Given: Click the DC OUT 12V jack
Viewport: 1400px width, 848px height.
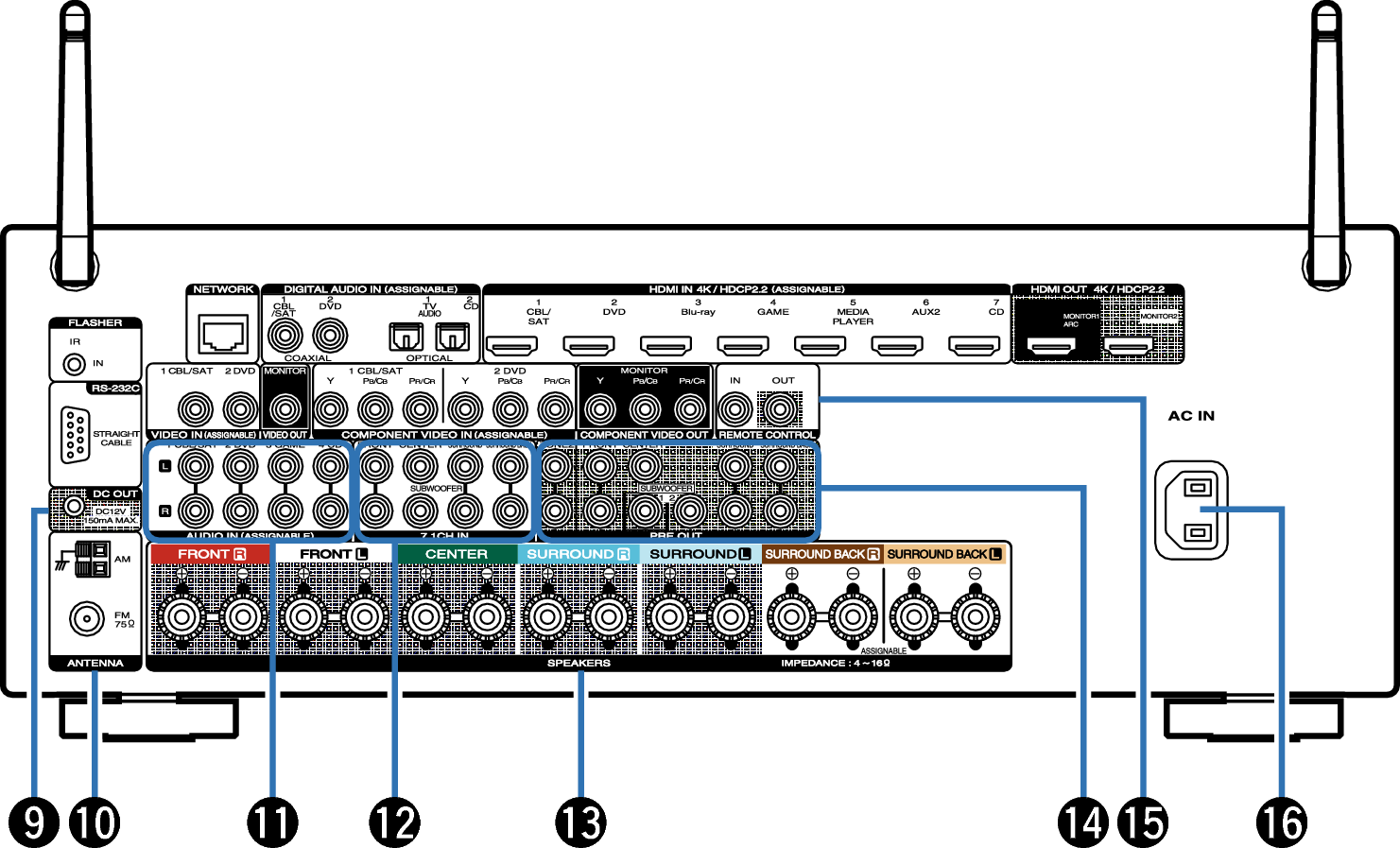Looking at the screenshot, I should click(x=70, y=508).
